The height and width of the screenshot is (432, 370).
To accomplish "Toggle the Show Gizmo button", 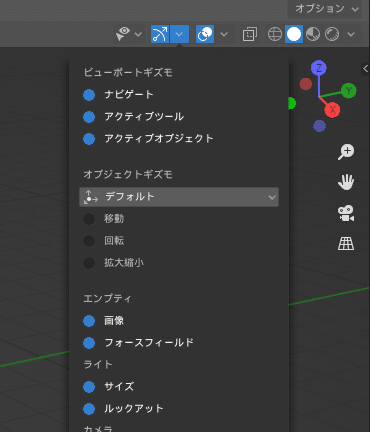I will [160, 34].
